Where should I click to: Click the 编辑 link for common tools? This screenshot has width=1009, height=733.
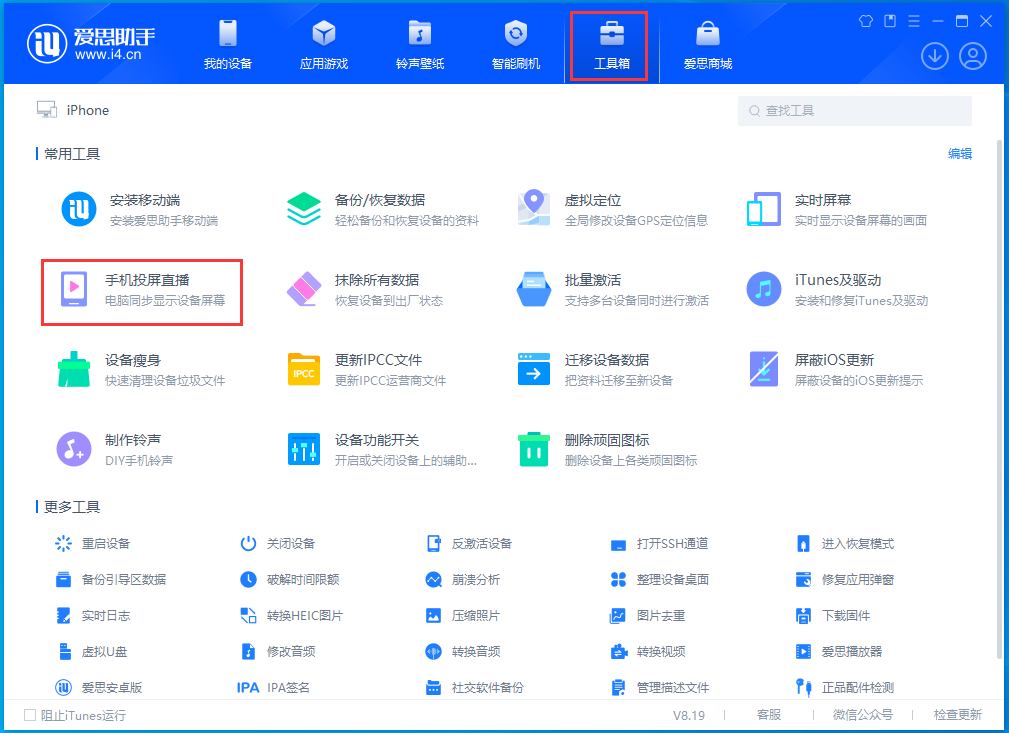[959, 153]
